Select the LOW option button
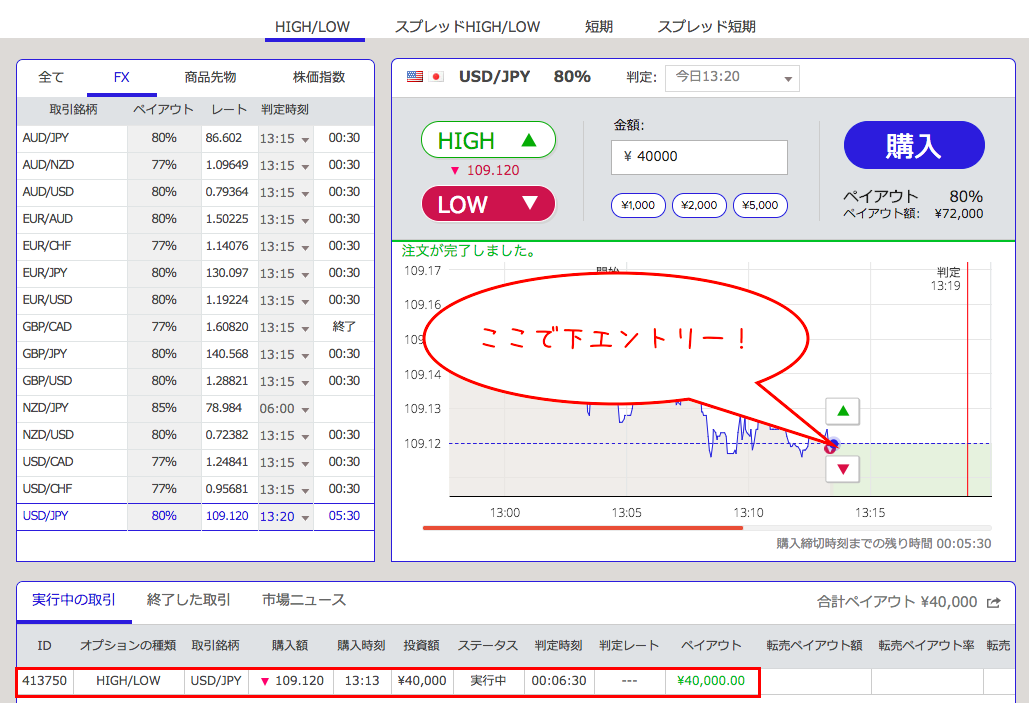The width and height of the screenshot is (1029, 703). [x=488, y=204]
